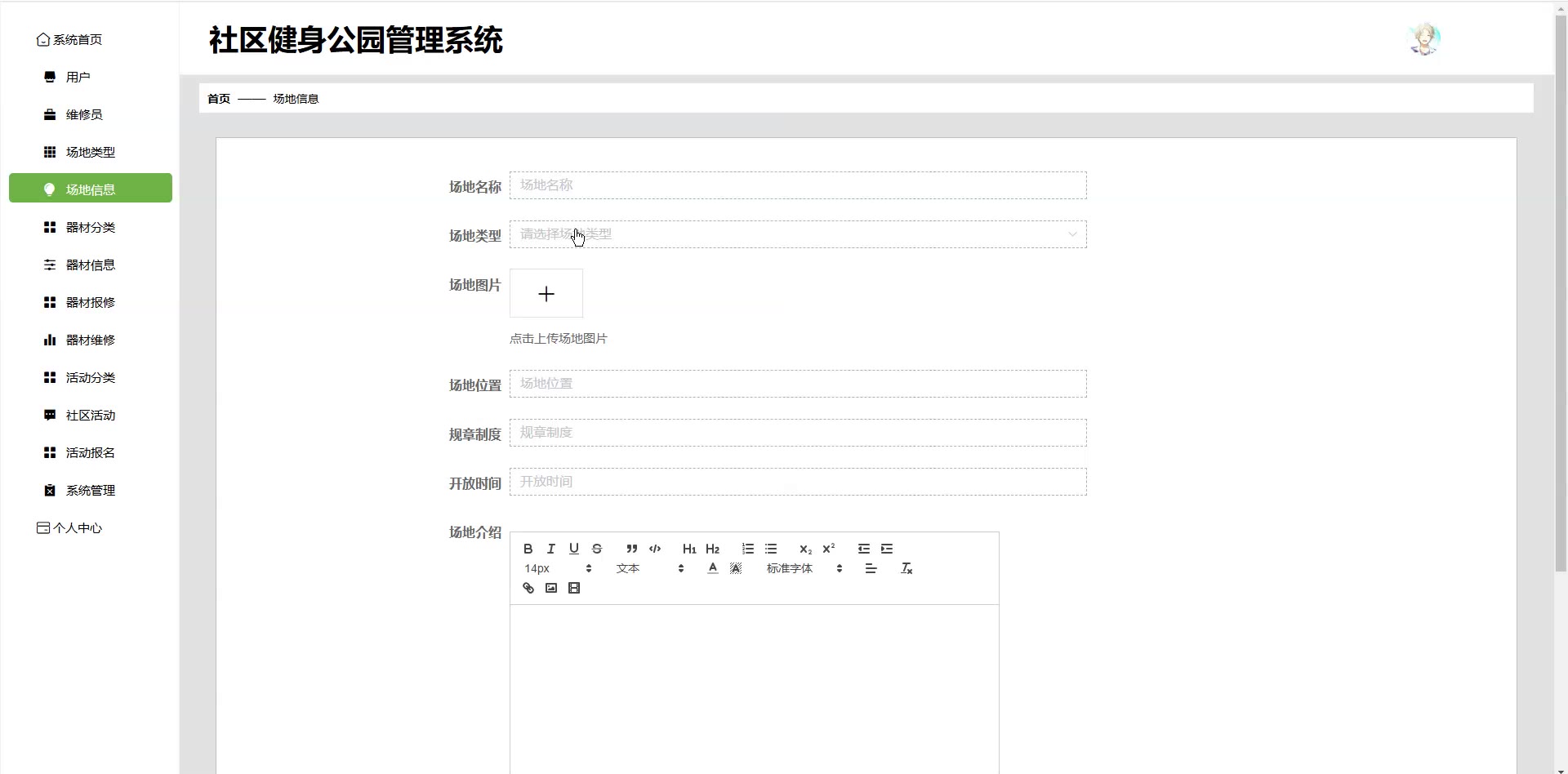This screenshot has width=1568, height=774.
Task: Decrease the indent in the editor
Action: pyautogui.click(x=864, y=549)
